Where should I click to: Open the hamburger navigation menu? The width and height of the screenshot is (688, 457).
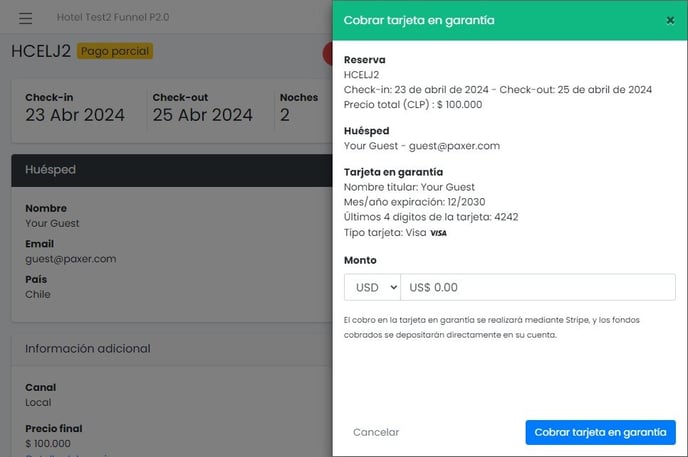point(25,18)
